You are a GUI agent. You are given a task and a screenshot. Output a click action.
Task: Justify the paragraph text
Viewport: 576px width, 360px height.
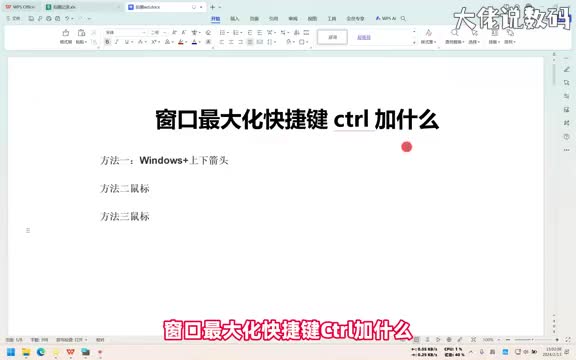coord(250,42)
